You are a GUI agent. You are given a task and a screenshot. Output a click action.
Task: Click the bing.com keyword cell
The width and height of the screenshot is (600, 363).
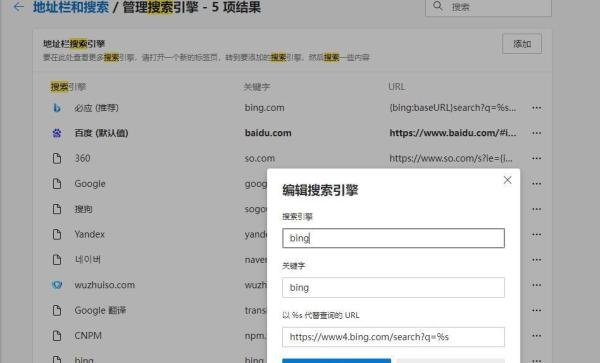tap(264, 108)
